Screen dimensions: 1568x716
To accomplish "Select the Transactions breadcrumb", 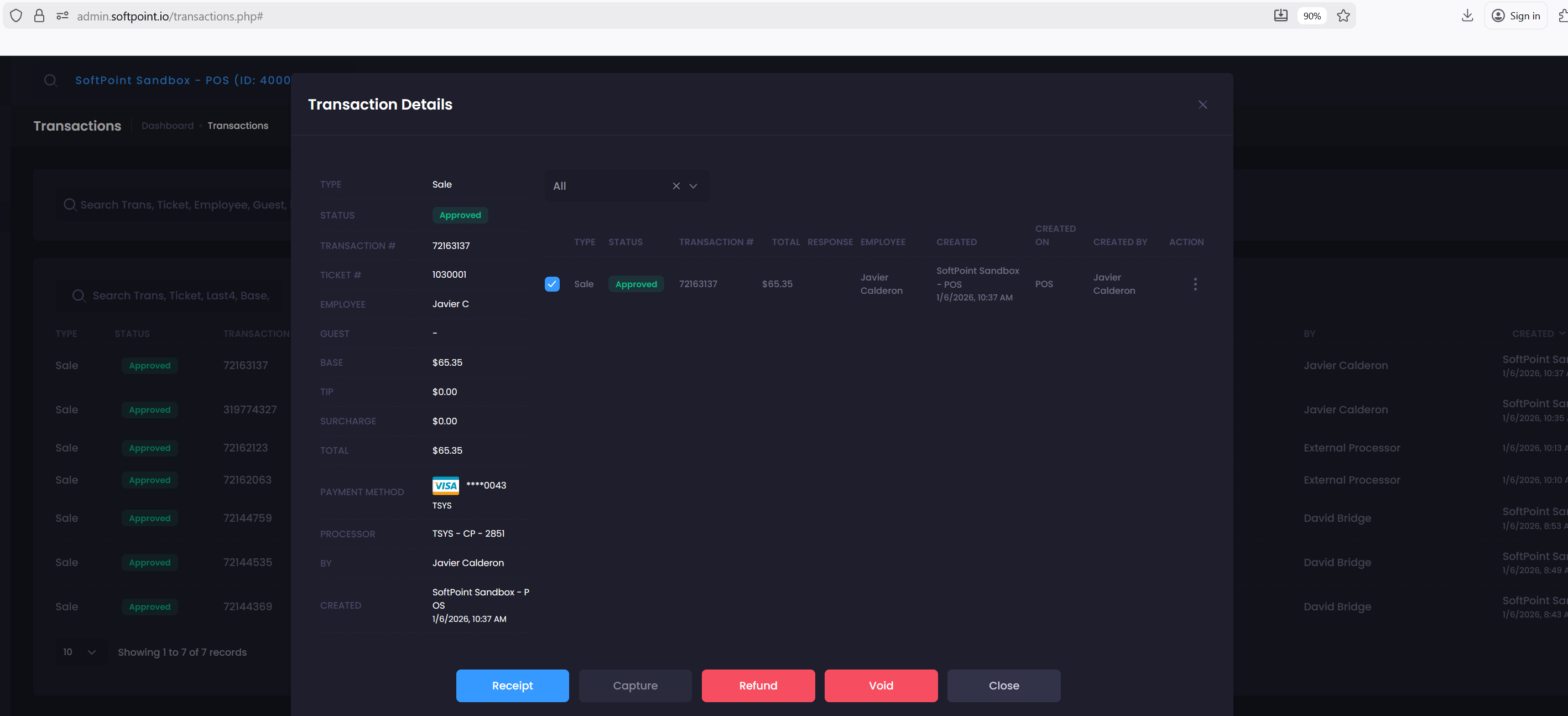I will (x=237, y=126).
